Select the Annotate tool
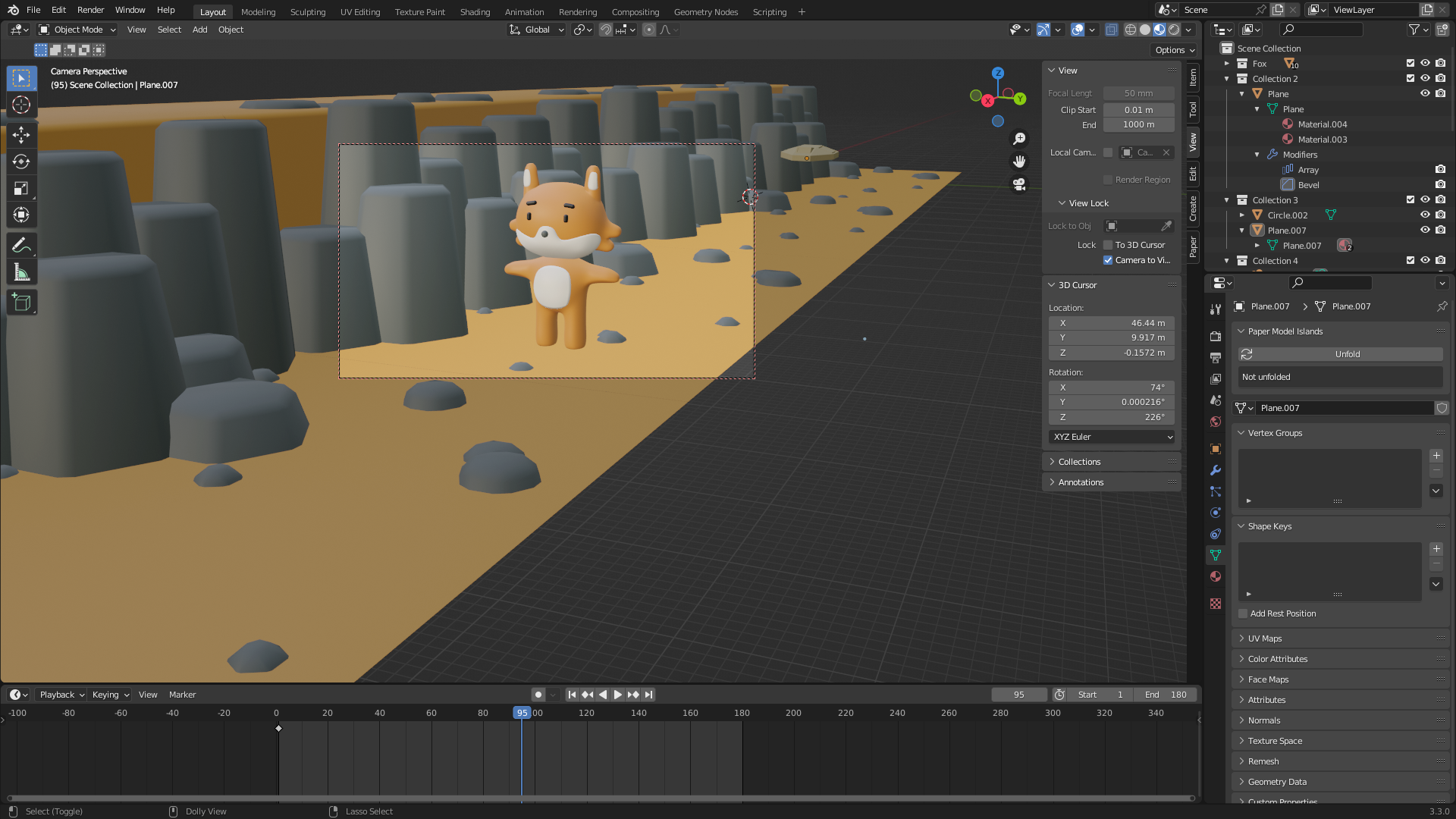 tap(21, 245)
